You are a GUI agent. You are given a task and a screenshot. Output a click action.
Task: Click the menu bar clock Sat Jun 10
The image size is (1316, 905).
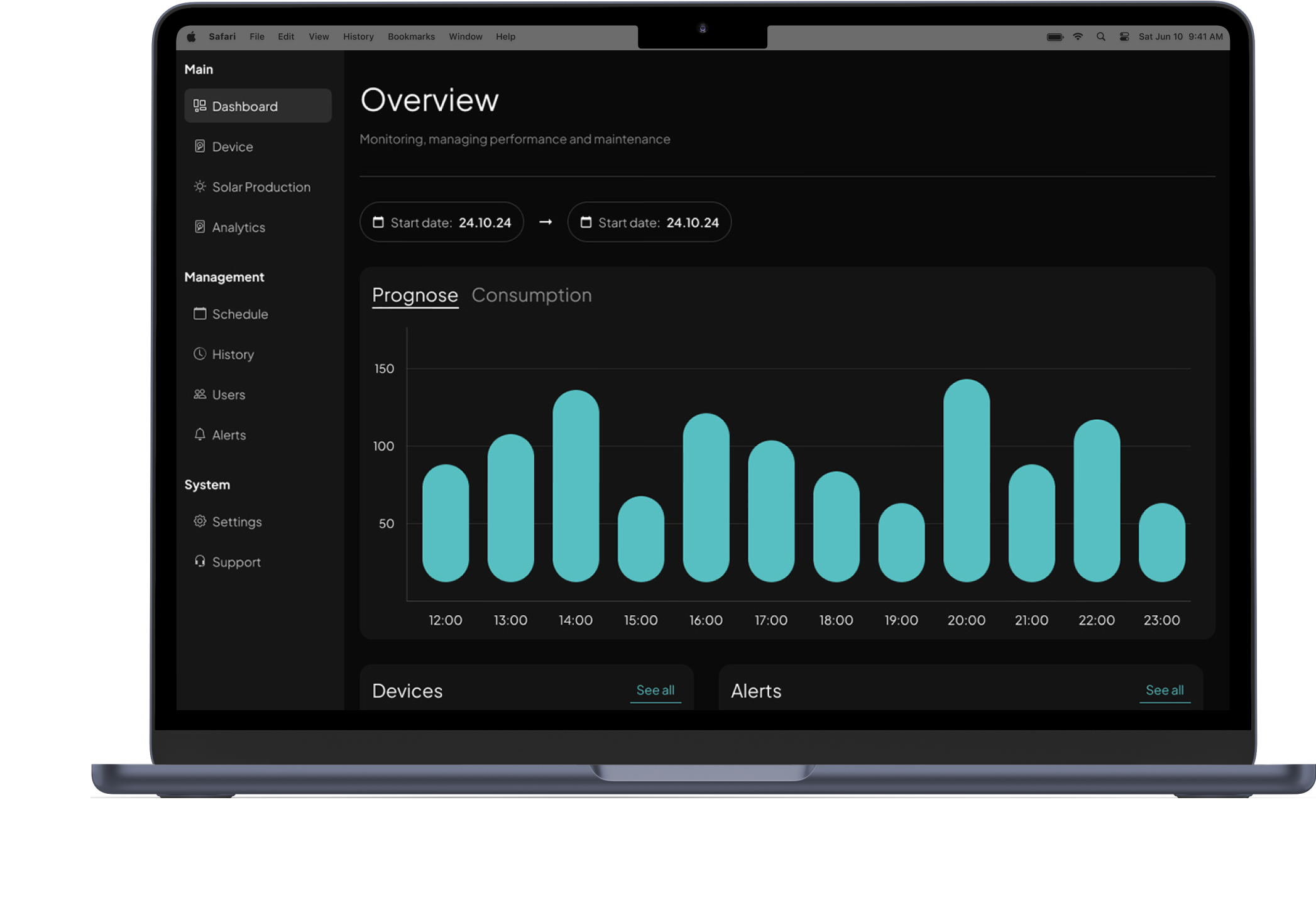[x=1180, y=36]
